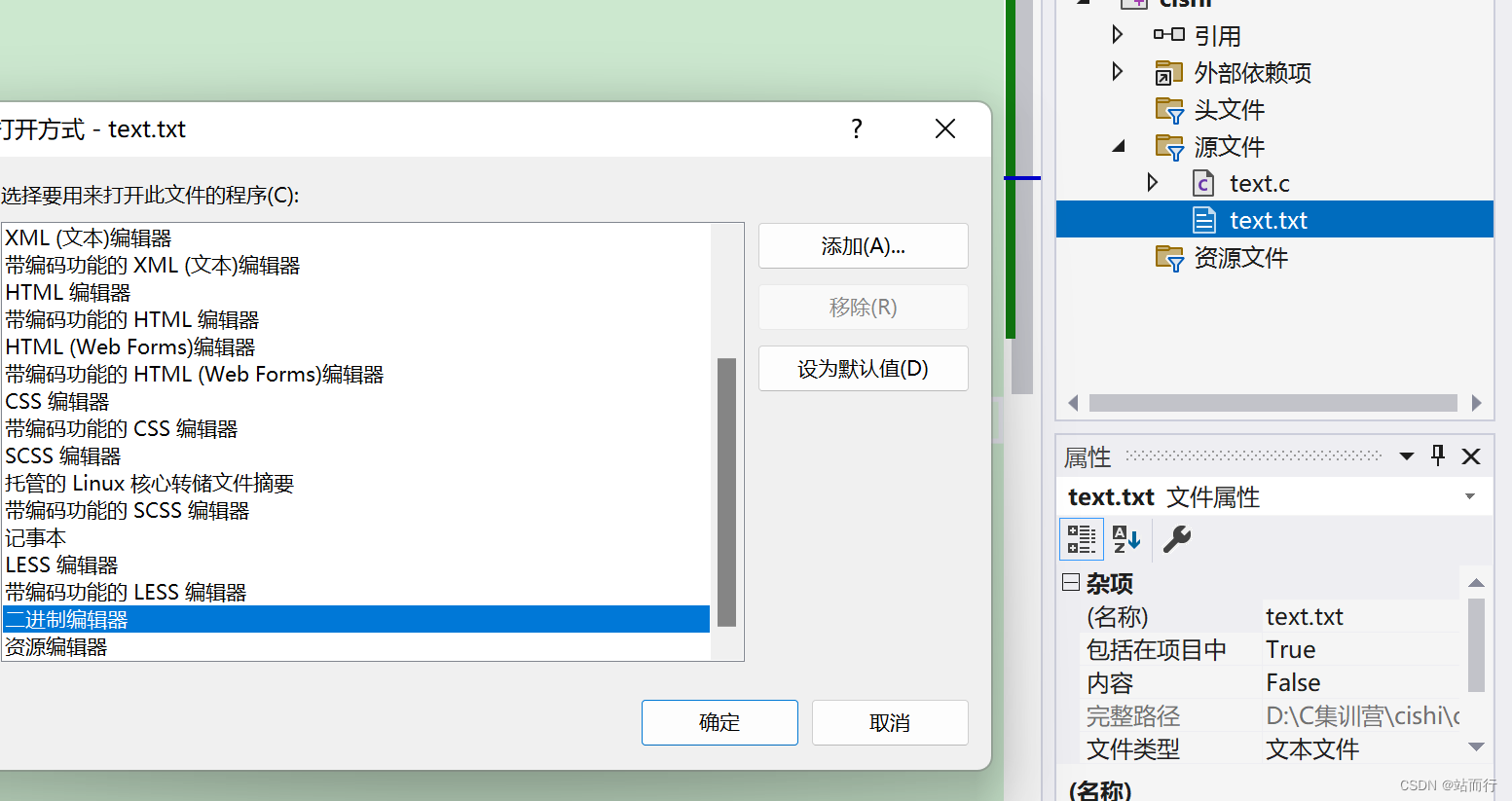Select LESS 编辑器 in the list
This screenshot has width=1512, height=801.
[x=356, y=564]
